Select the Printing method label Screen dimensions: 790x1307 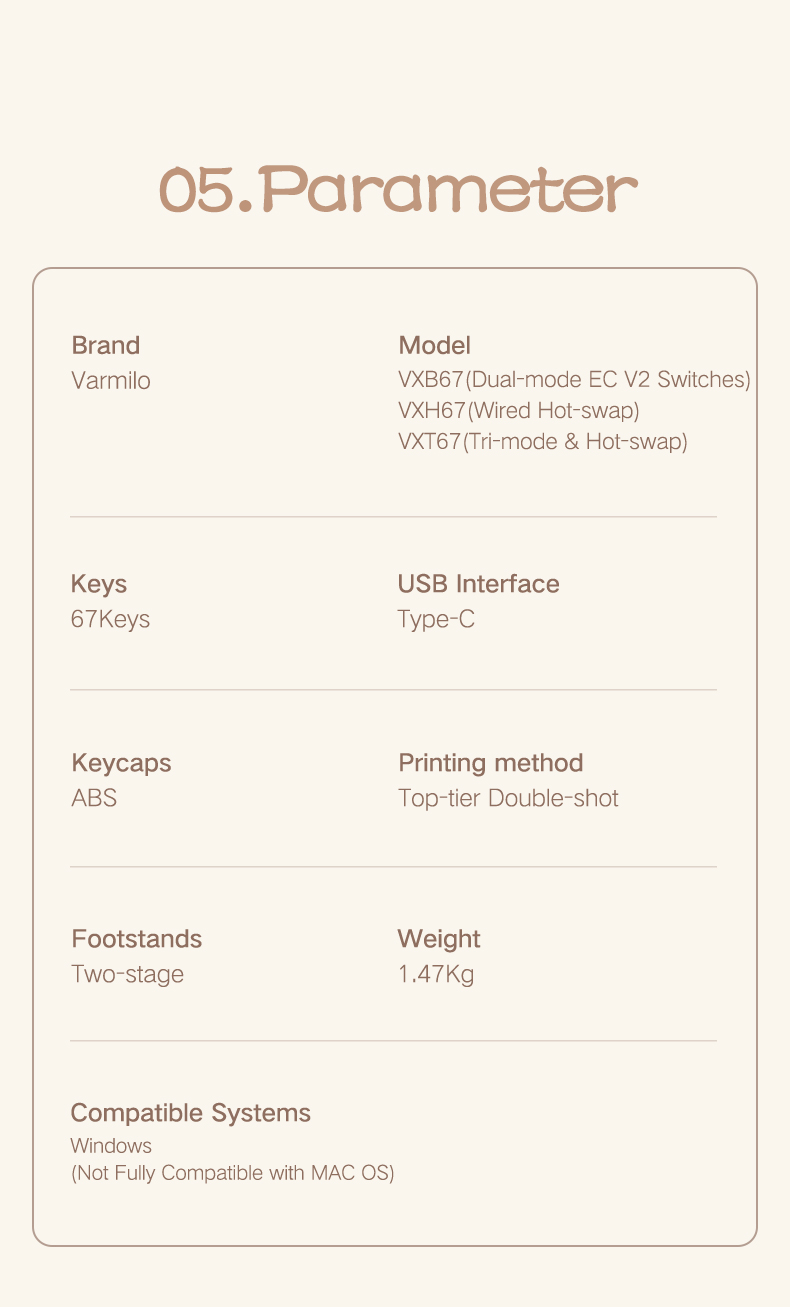click(x=490, y=763)
